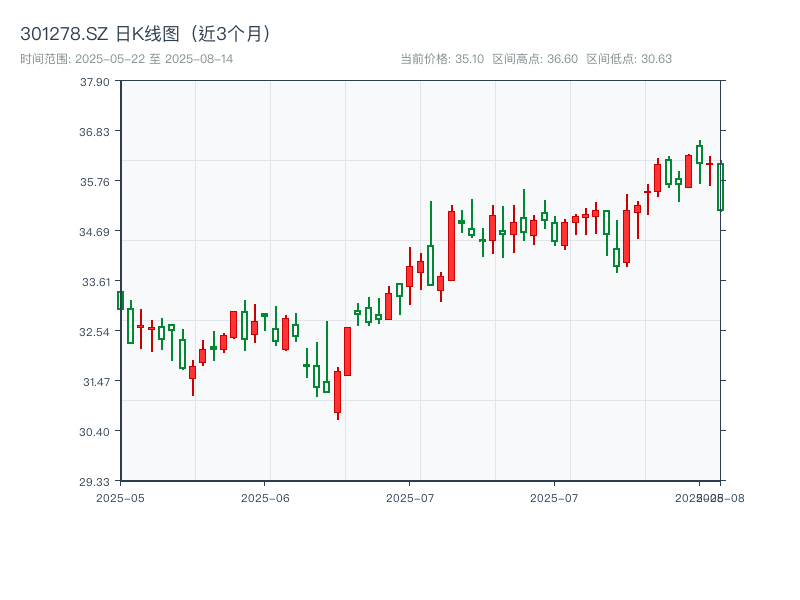Click the lowest red candle near 30.63
Screen dimensions: 800x600
tap(337, 392)
